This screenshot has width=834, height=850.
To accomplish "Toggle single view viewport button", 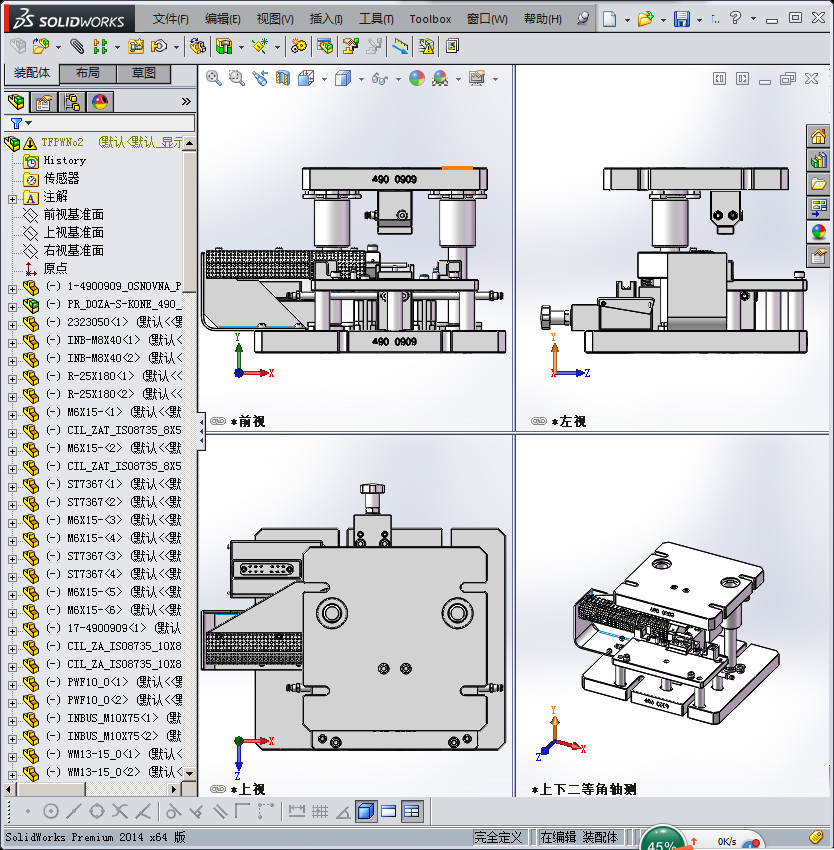I will 365,811.
